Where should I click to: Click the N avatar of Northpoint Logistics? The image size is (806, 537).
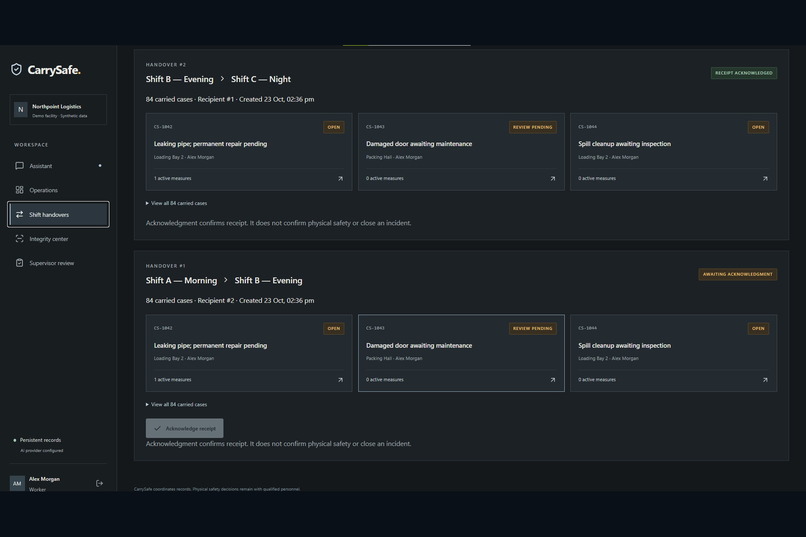[21, 109]
